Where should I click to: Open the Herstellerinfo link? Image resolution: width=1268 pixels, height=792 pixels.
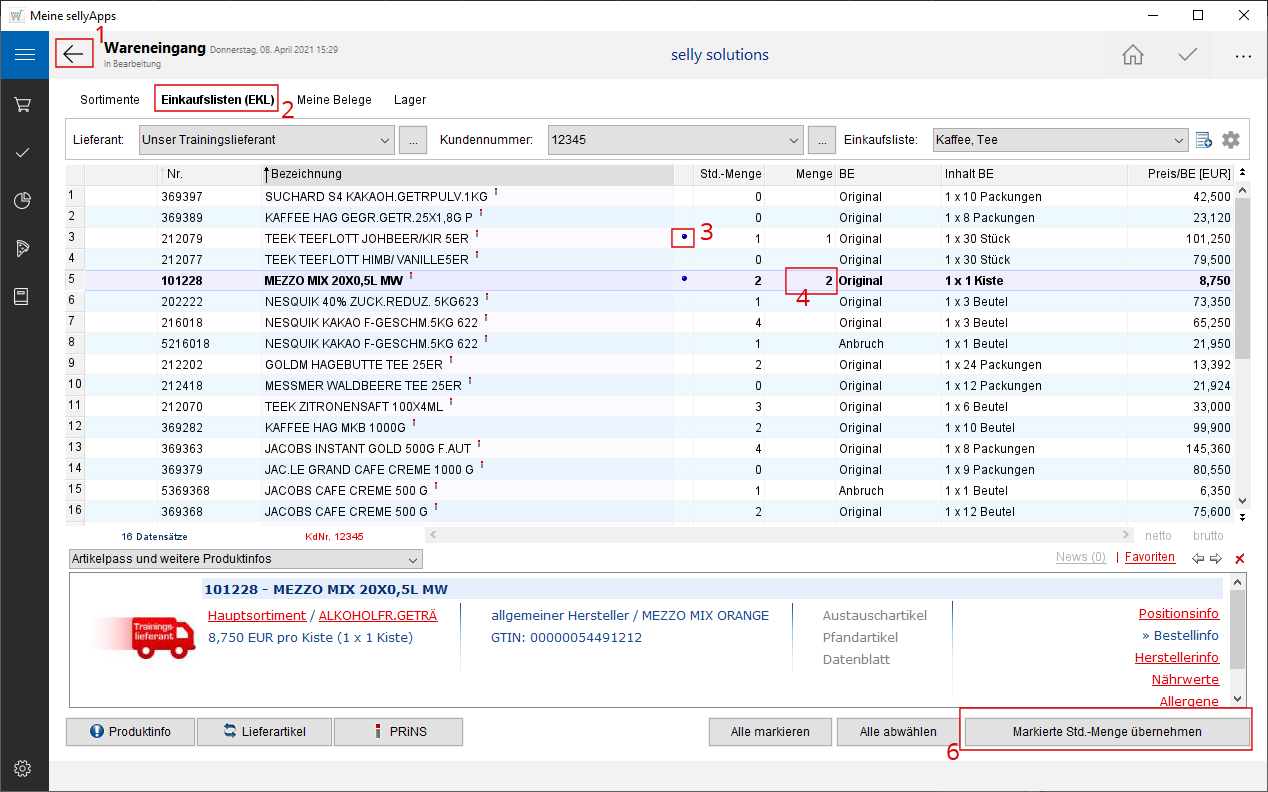coord(1176,658)
